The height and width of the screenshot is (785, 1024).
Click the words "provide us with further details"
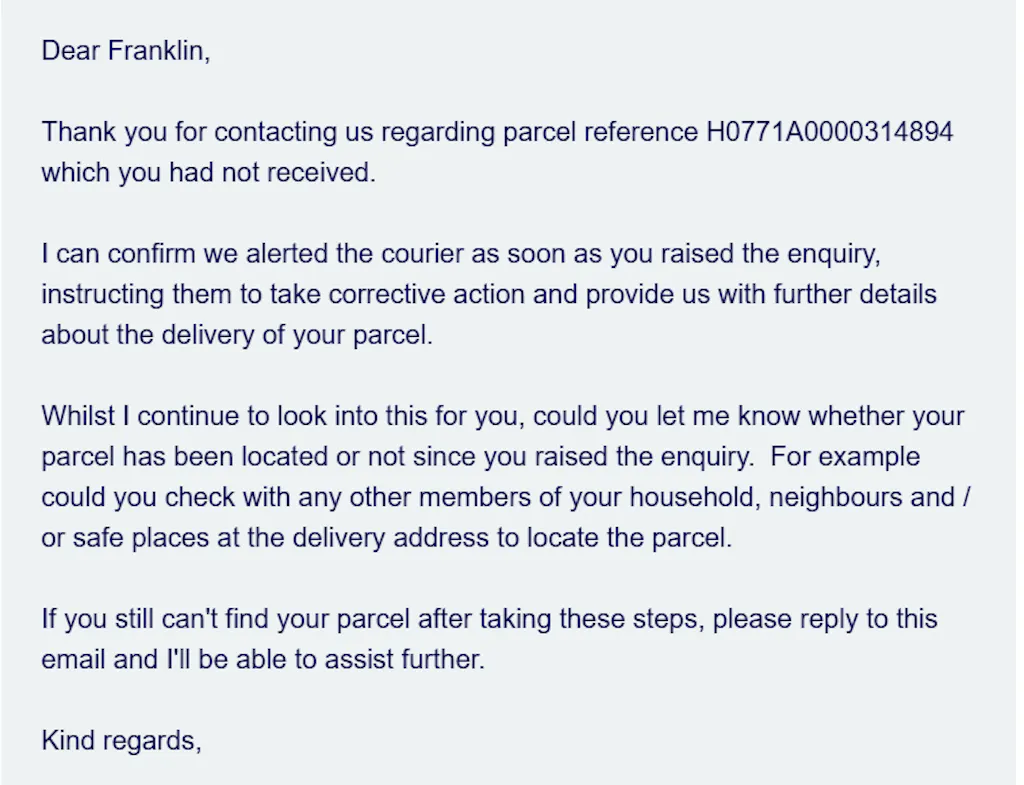tap(761, 295)
